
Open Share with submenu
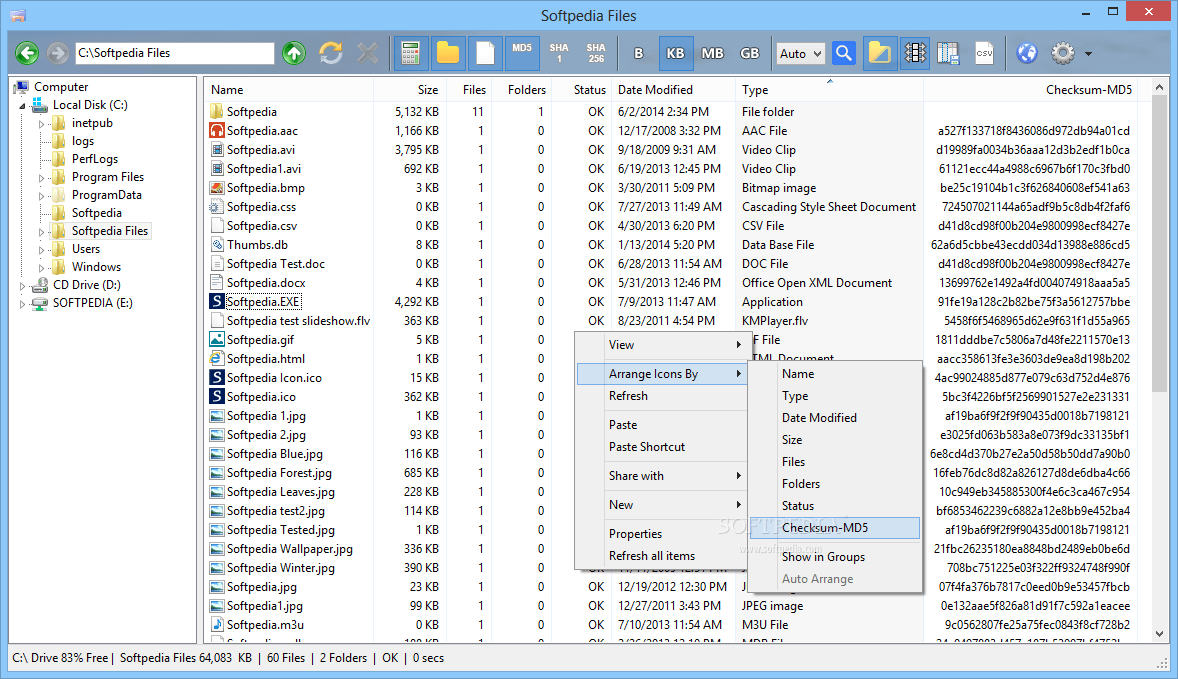point(662,475)
